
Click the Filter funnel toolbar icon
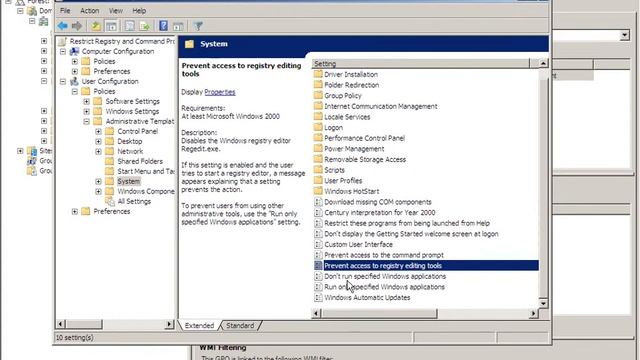click(x=198, y=26)
